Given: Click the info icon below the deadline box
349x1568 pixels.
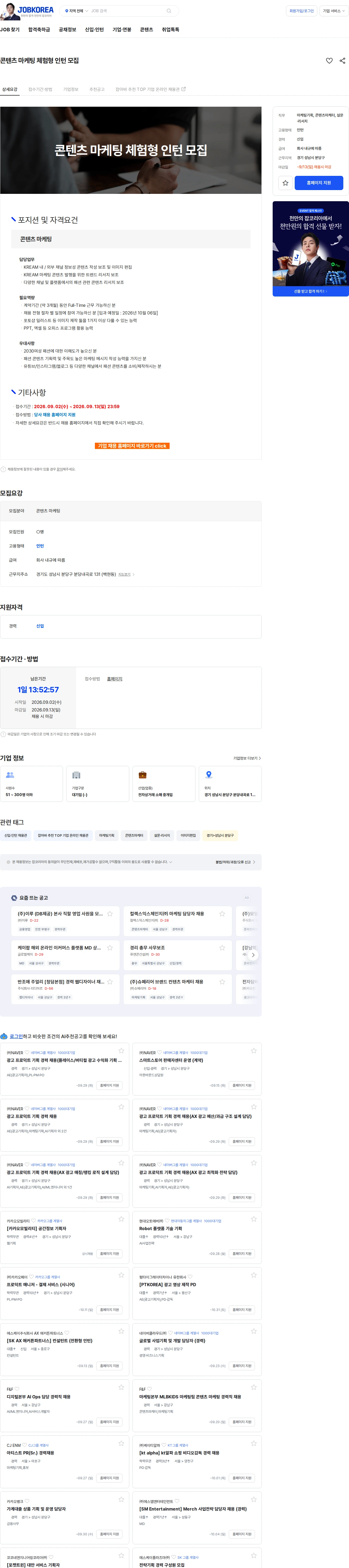Looking at the screenshot, I should tap(3, 734).
